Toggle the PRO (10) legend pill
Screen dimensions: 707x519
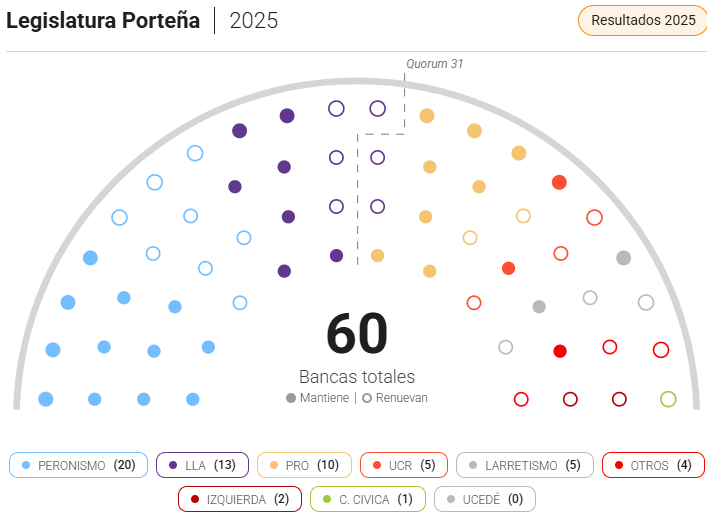tap(304, 465)
